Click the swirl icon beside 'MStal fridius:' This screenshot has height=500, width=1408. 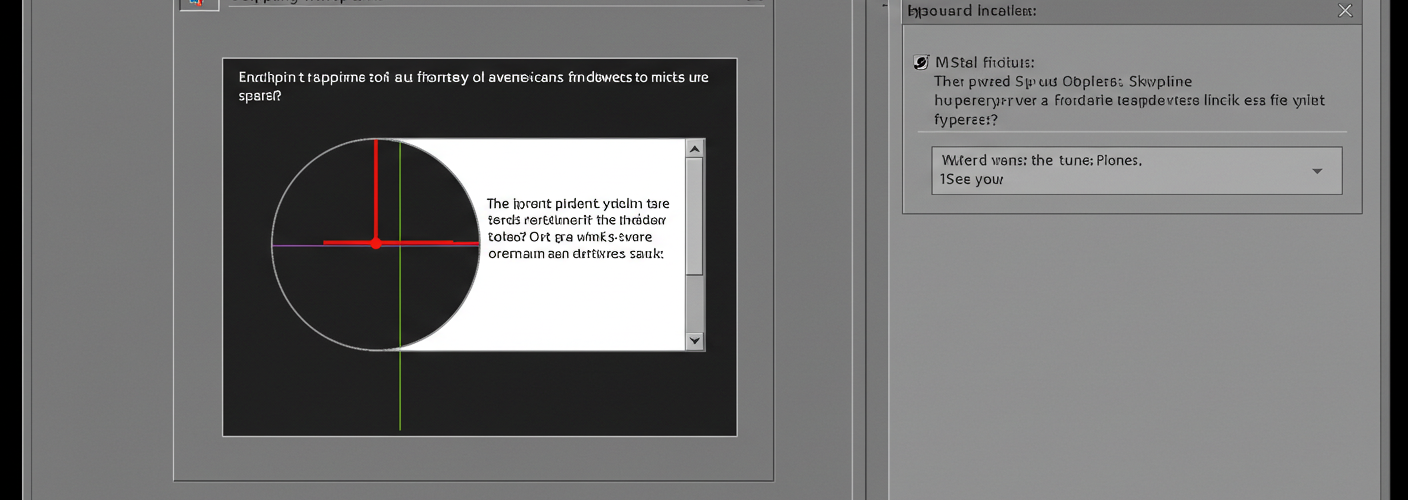[x=921, y=62]
